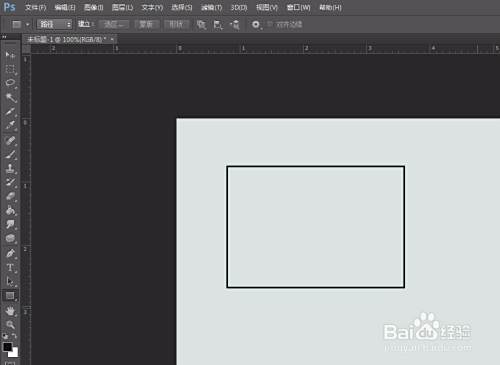The width and height of the screenshot is (500, 365).
Task: Open the 选择(S) menu
Action: click(182, 7)
